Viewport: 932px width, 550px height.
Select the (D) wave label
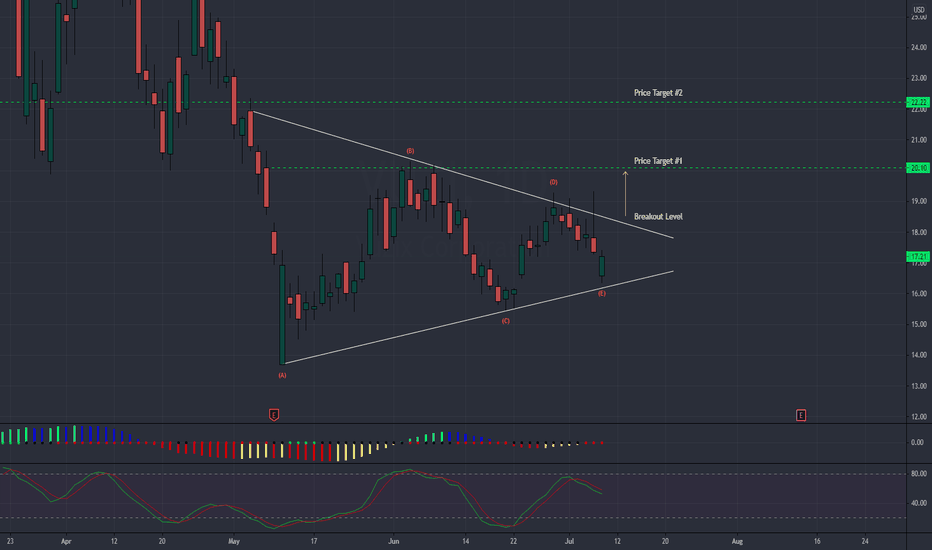[553, 182]
